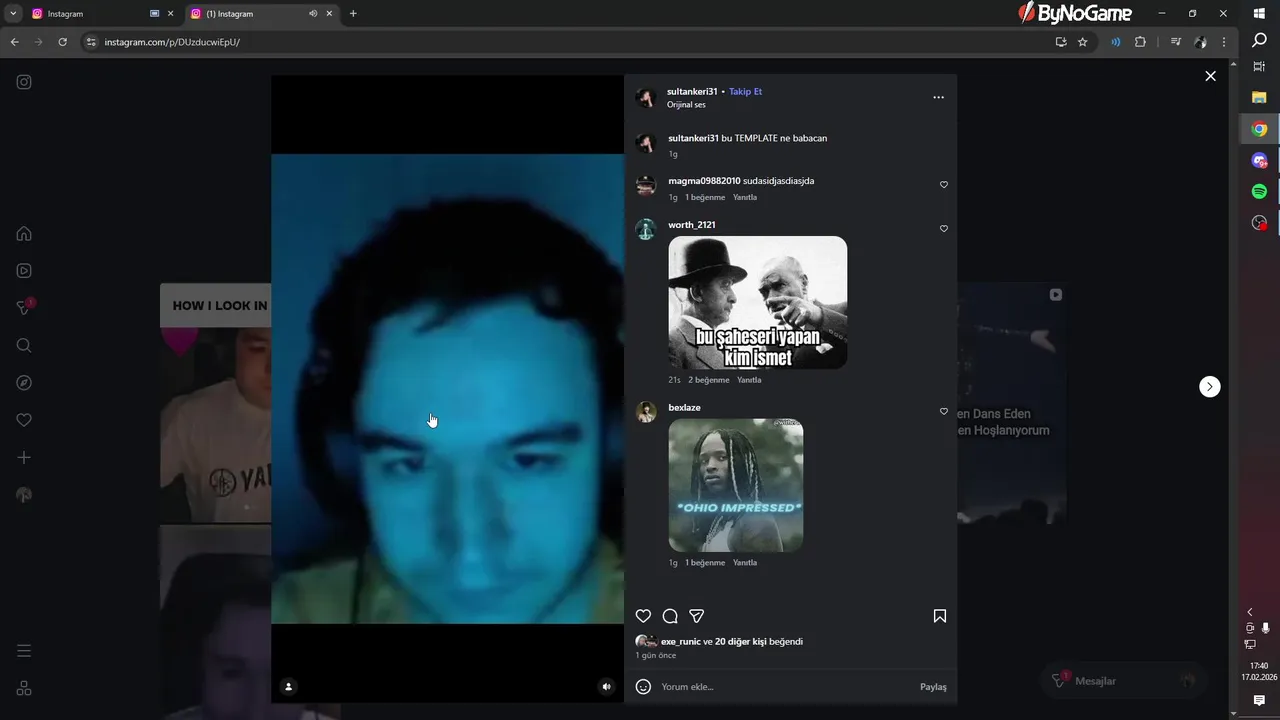Close the '(1) Instagram' tab

coord(329,14)
